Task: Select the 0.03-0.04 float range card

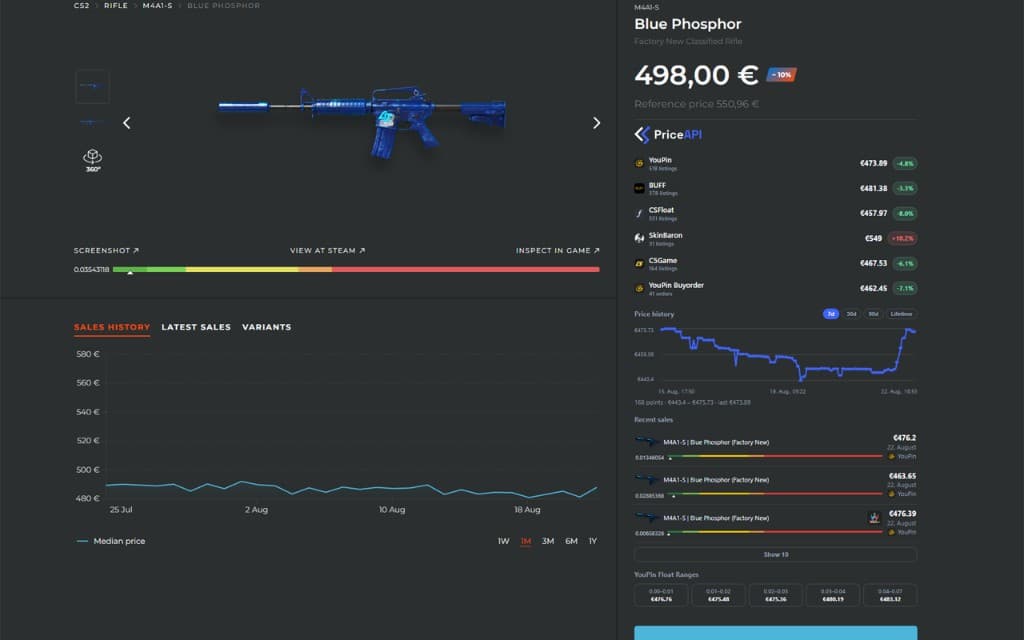Action: [x=833, y=595]
